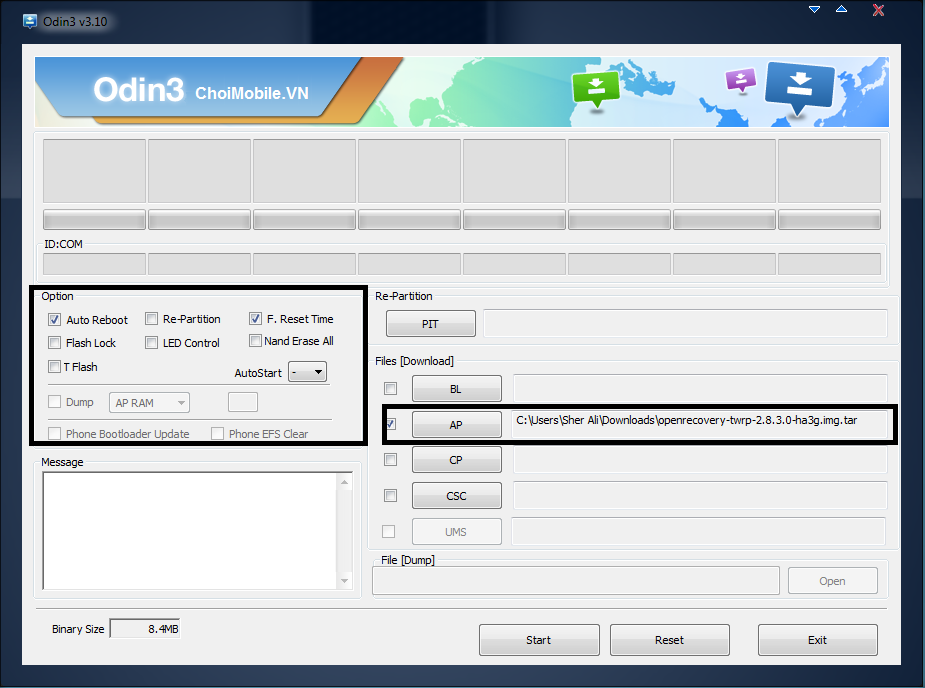The width and height of the screenshot is (925, 688).
Task: Click the Exit button
Action: (818, 640)
